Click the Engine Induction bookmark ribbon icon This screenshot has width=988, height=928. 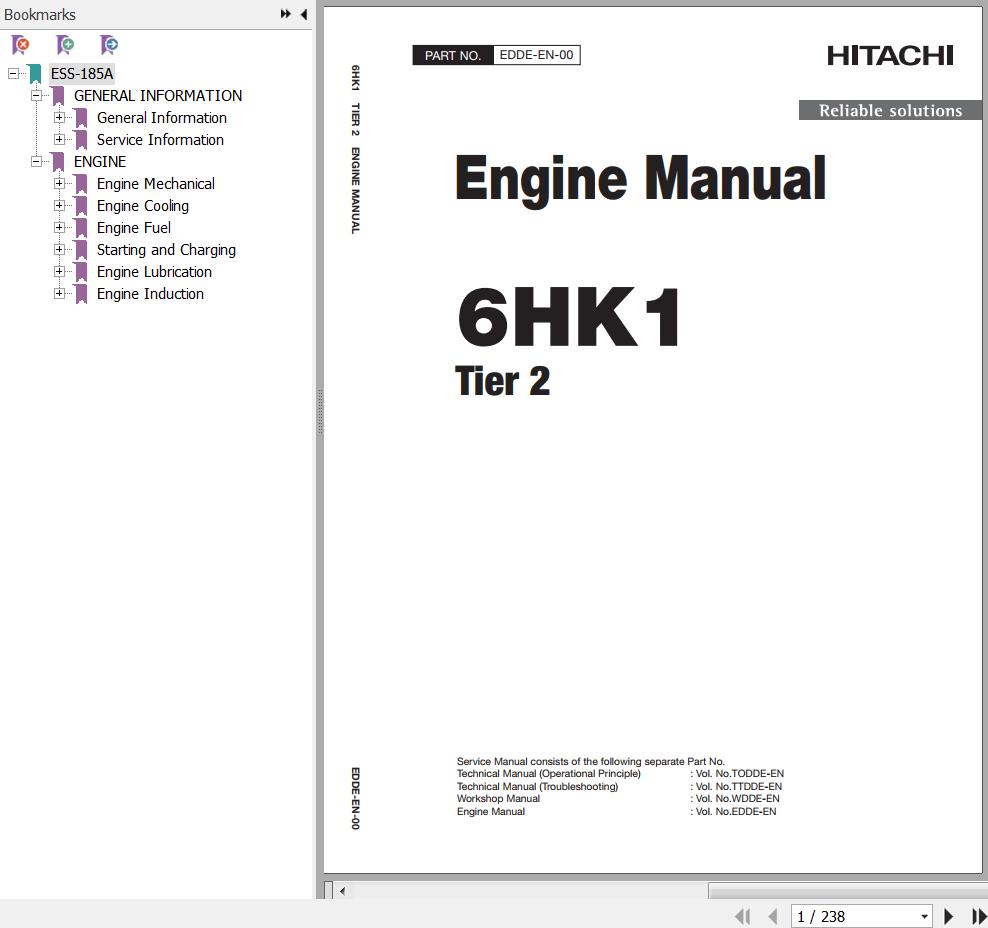point(81,294)
